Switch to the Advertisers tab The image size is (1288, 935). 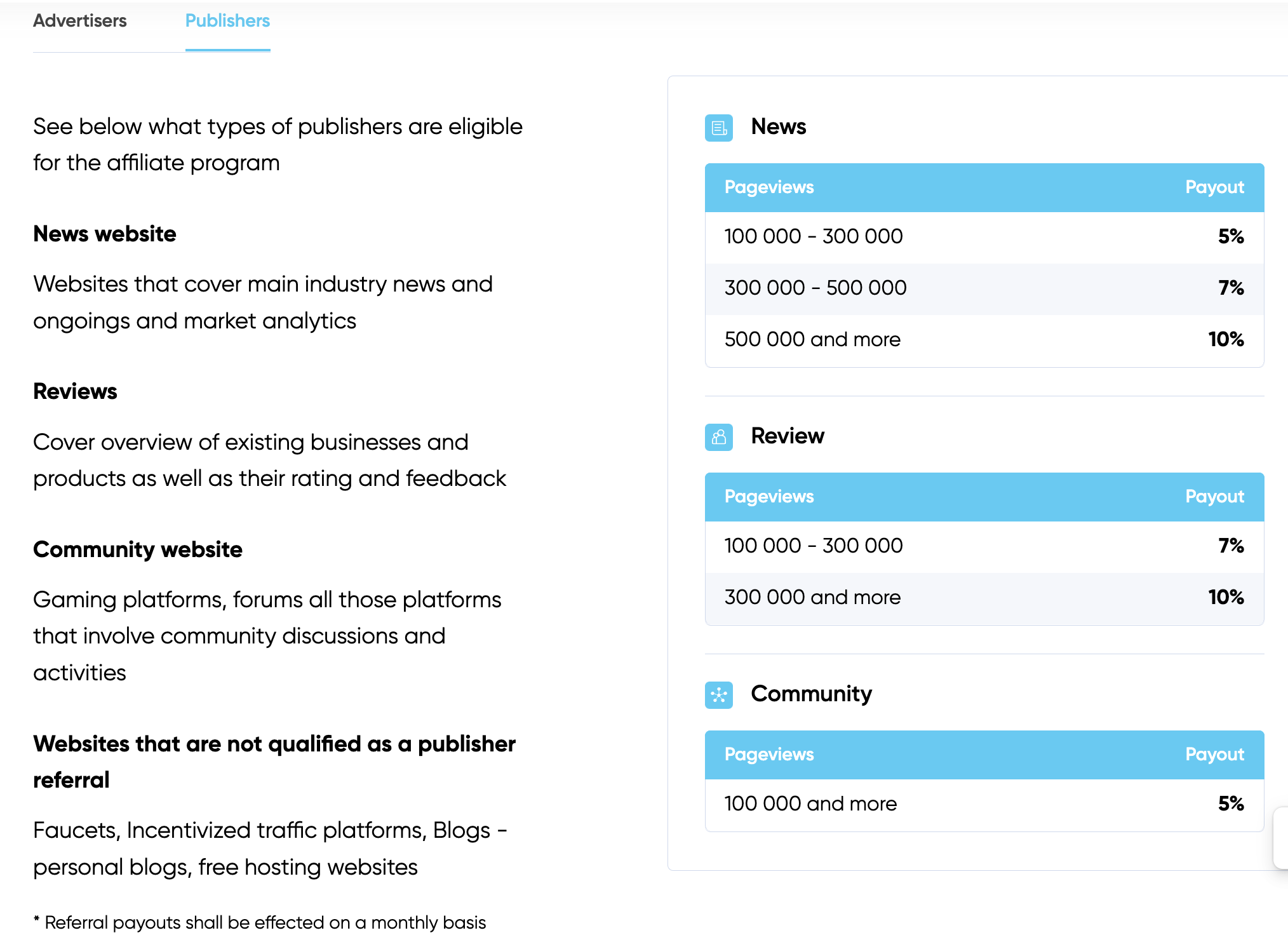coord(80,21)
